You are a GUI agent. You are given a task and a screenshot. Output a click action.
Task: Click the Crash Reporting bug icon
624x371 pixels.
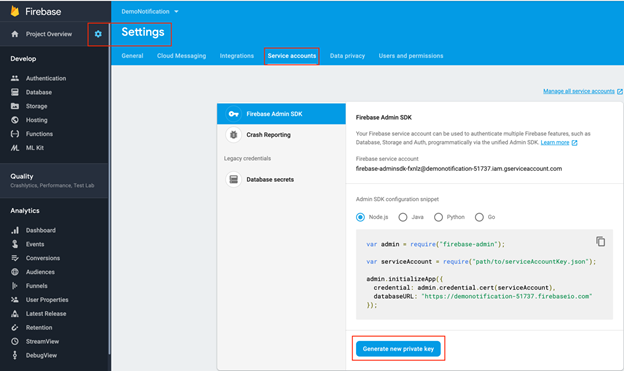pyautogui.click(x=234, y=135)
